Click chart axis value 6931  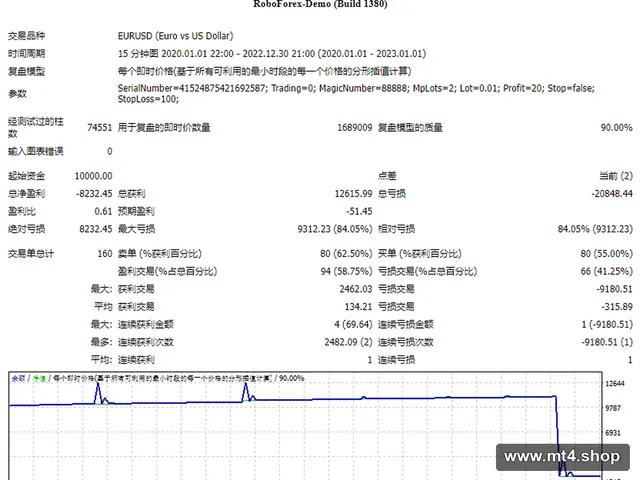click(613, 433)
